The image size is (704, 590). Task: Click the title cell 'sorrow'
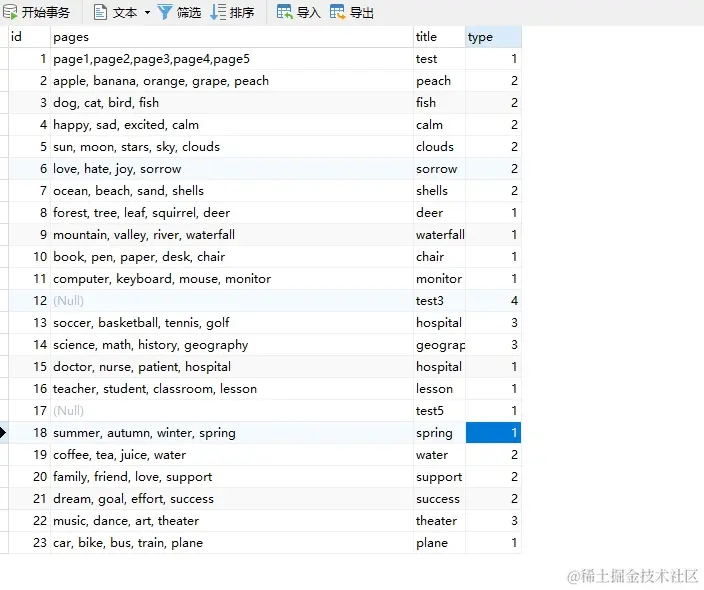(x=440, y=169)
